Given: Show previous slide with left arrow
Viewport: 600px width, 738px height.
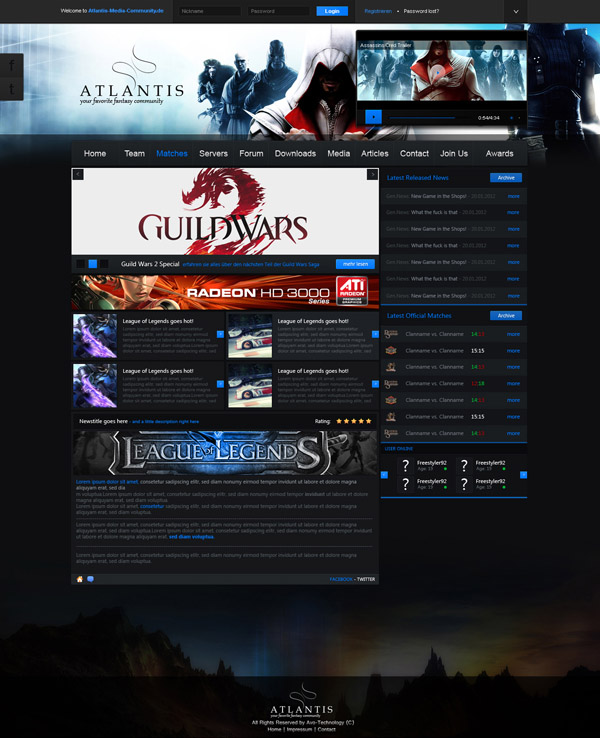Looking at the screenshot, I should [x=78, y=175].
